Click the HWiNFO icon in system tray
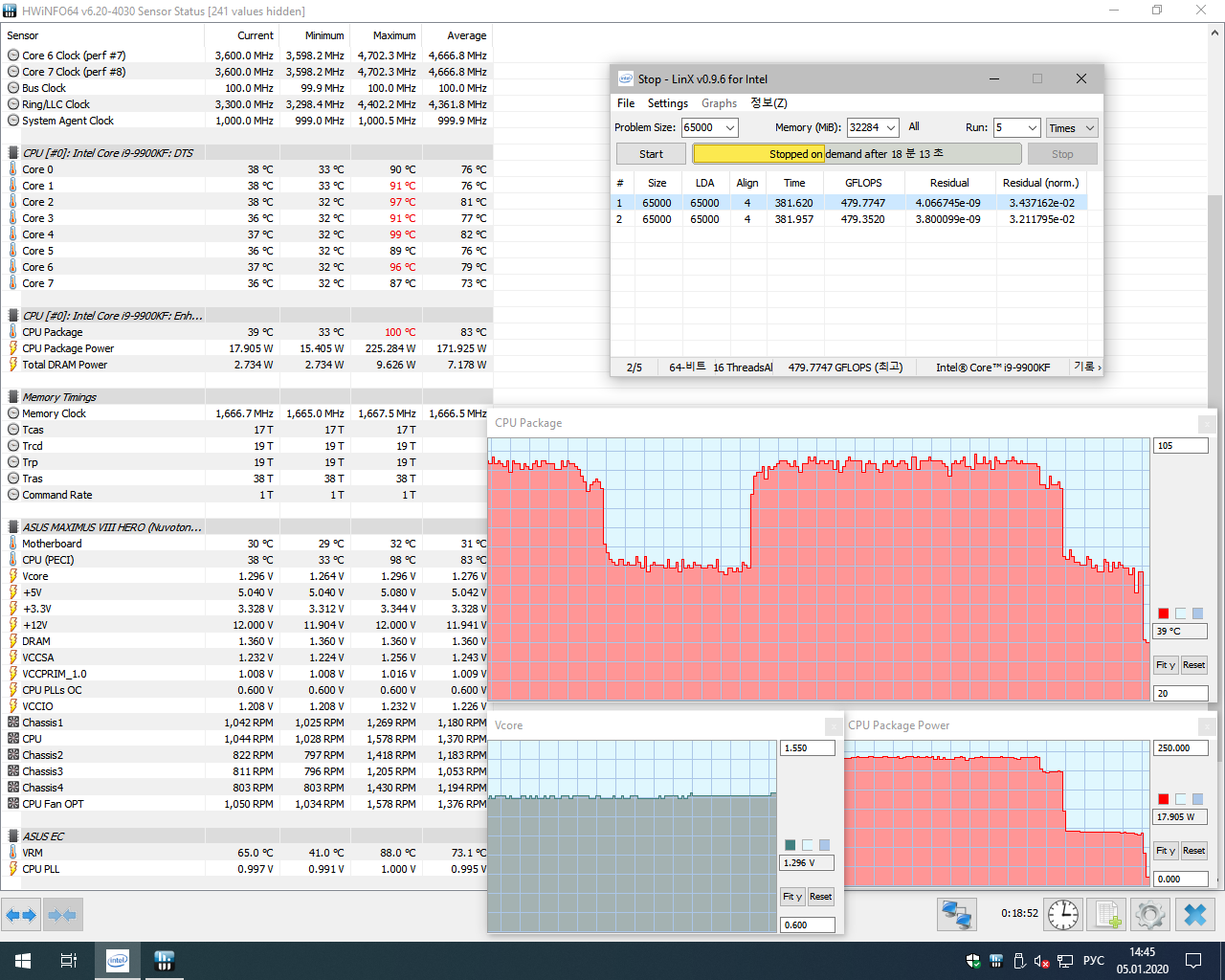The height and width of the screenshot is (980, 1225). point(996,961)
